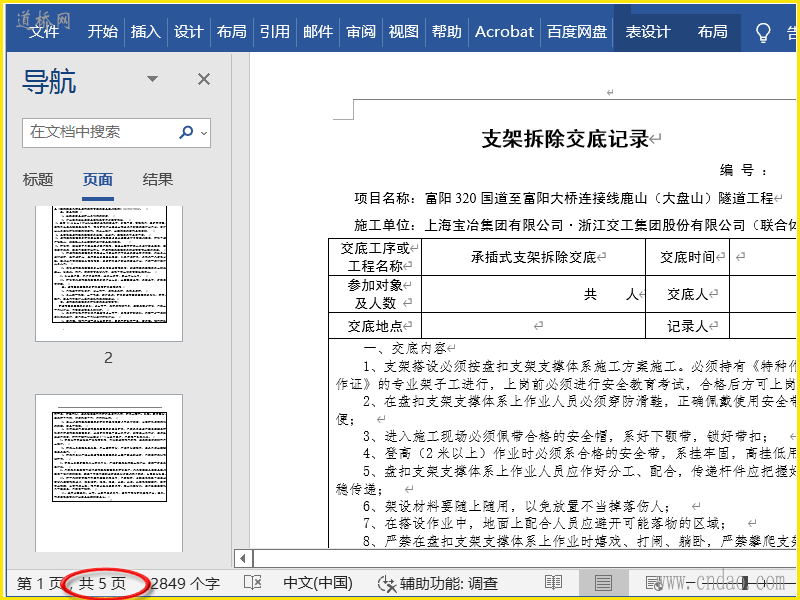The height and width of the screenshot is (600, 800).
Task: Click the magnifier search icon
Action: point(186,133)
